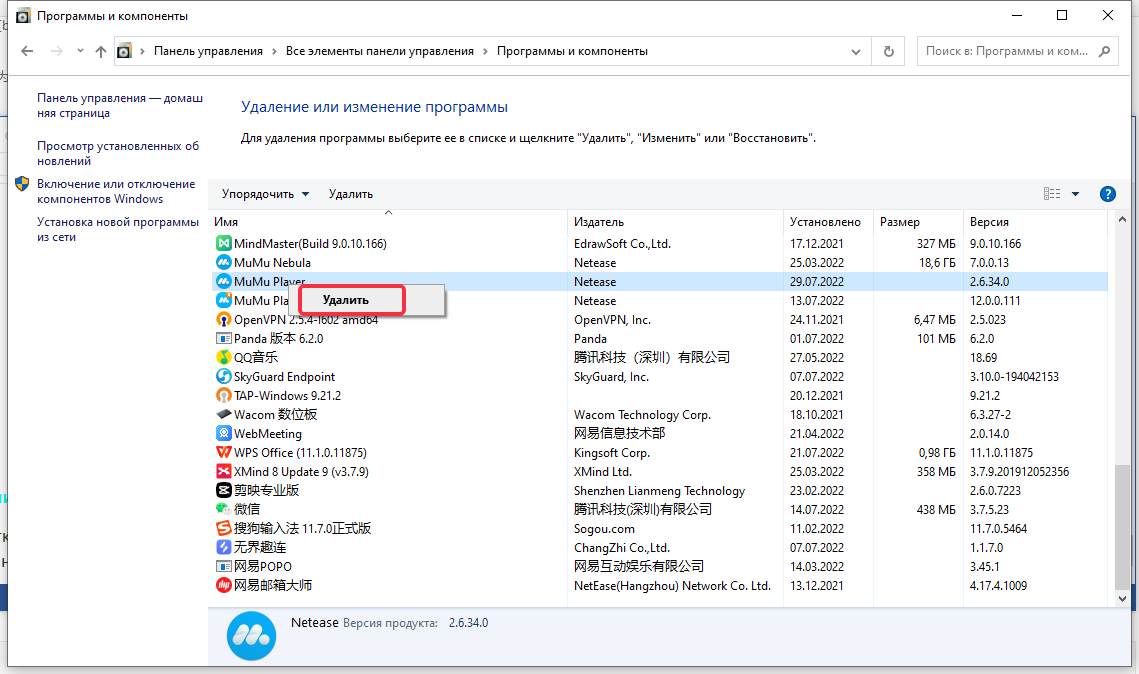This screenshot has height=674, width=1139.
Task: Click Панель управления in breadcrumb
Action: [x=208, y=52]
